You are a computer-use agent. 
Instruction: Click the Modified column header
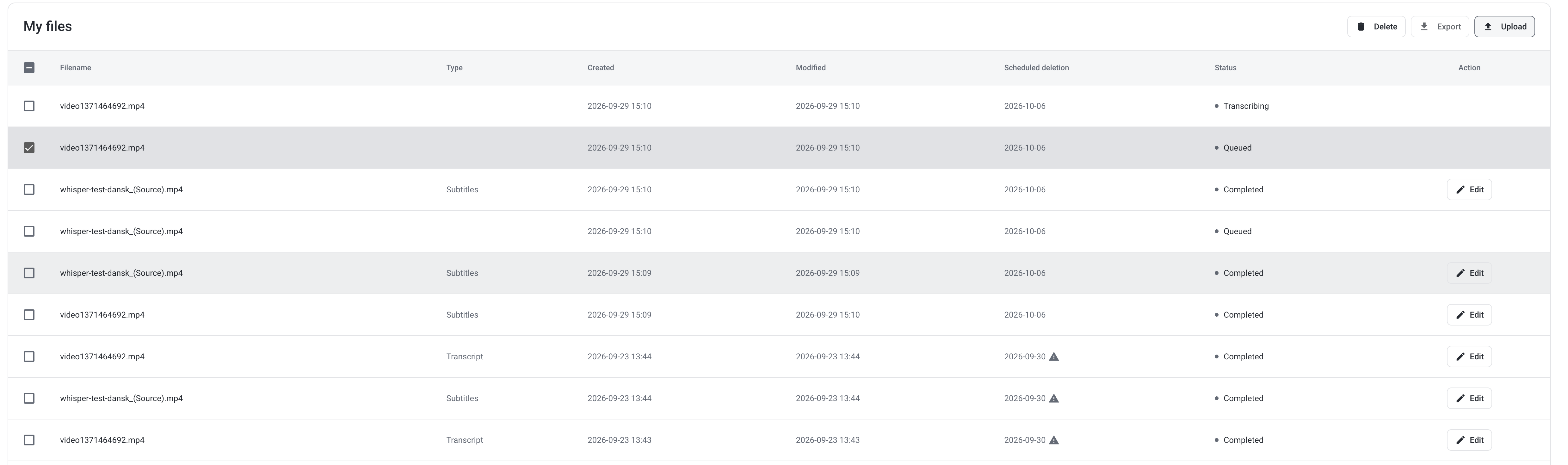point(811,68)
